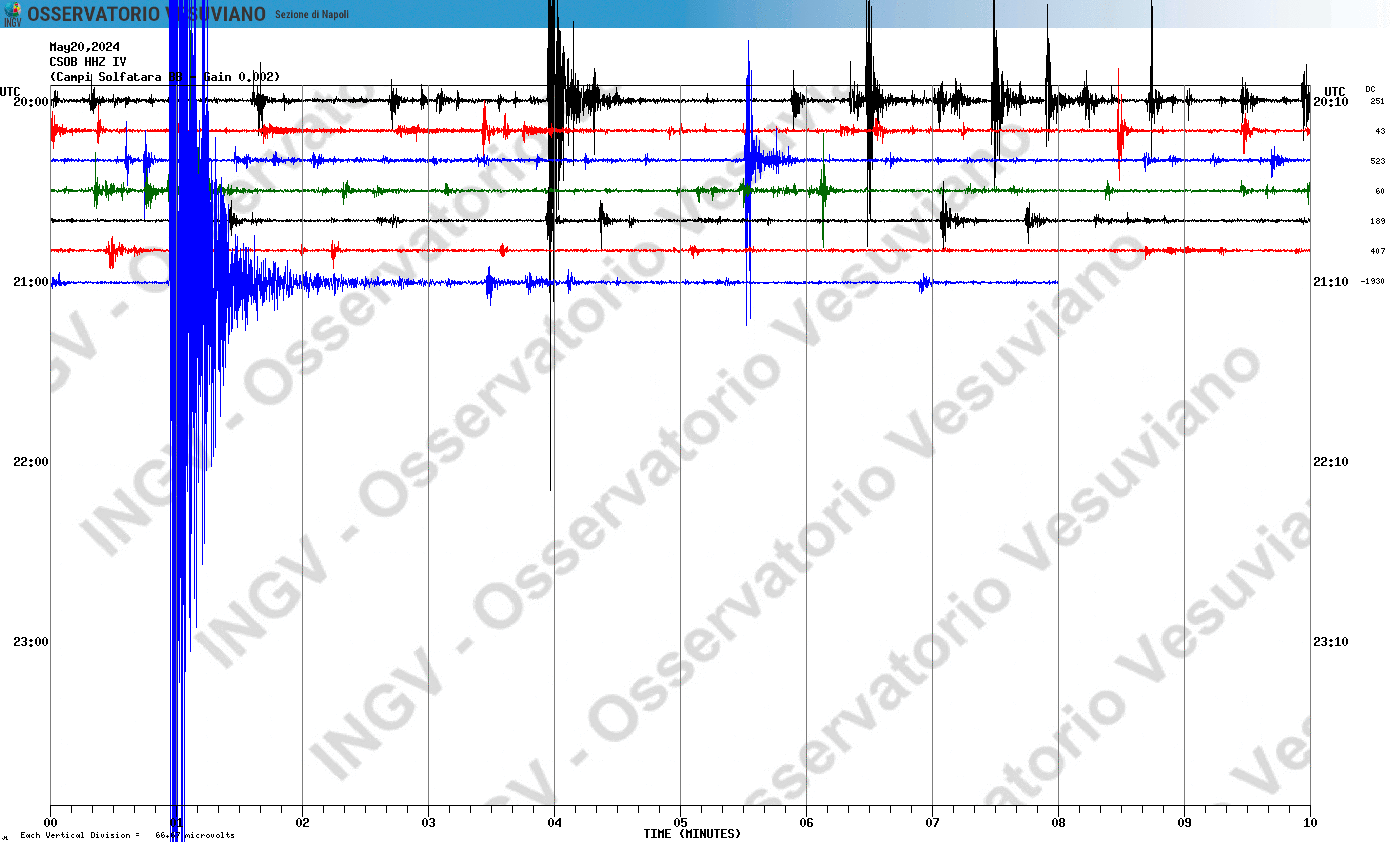Click the 21:10 end time label
This screenshot has width=1390, height=849.
click(1330, 282)
